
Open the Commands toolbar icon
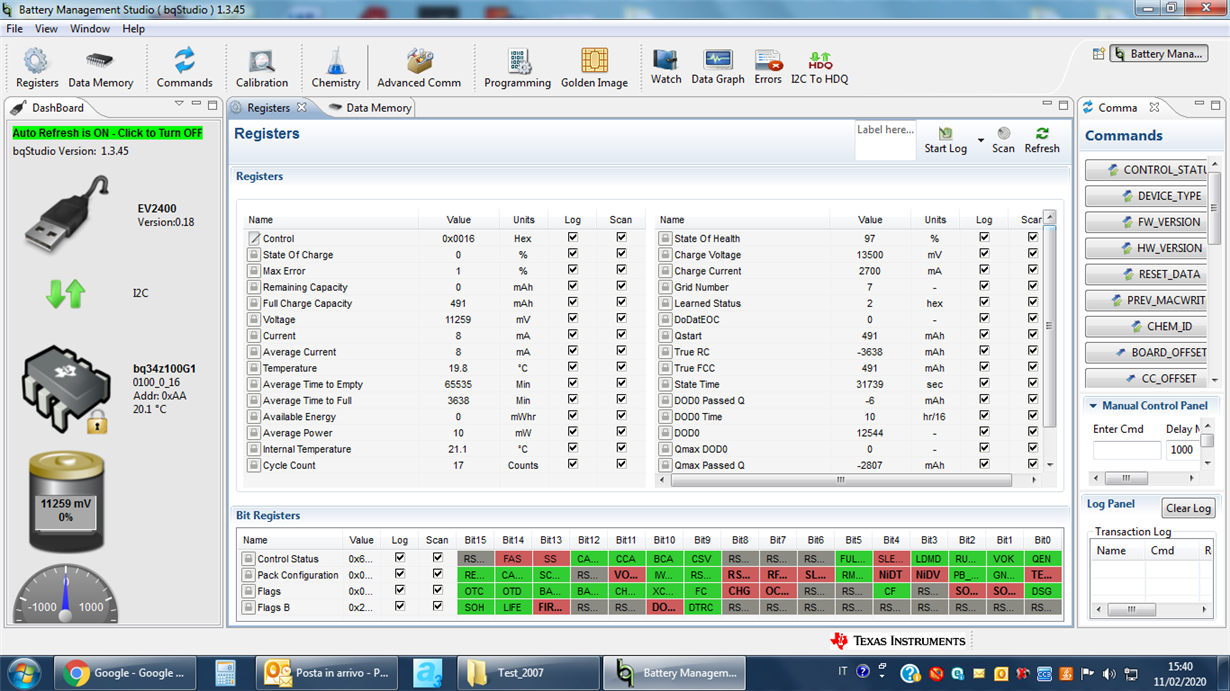184,68
